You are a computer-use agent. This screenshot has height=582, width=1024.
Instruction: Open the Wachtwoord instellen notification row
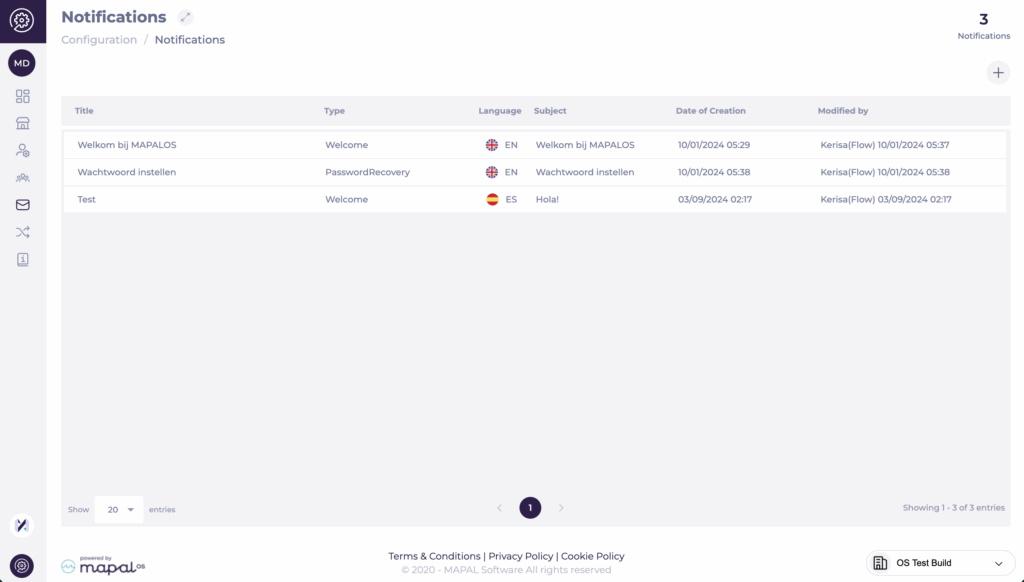click(127, 172)
